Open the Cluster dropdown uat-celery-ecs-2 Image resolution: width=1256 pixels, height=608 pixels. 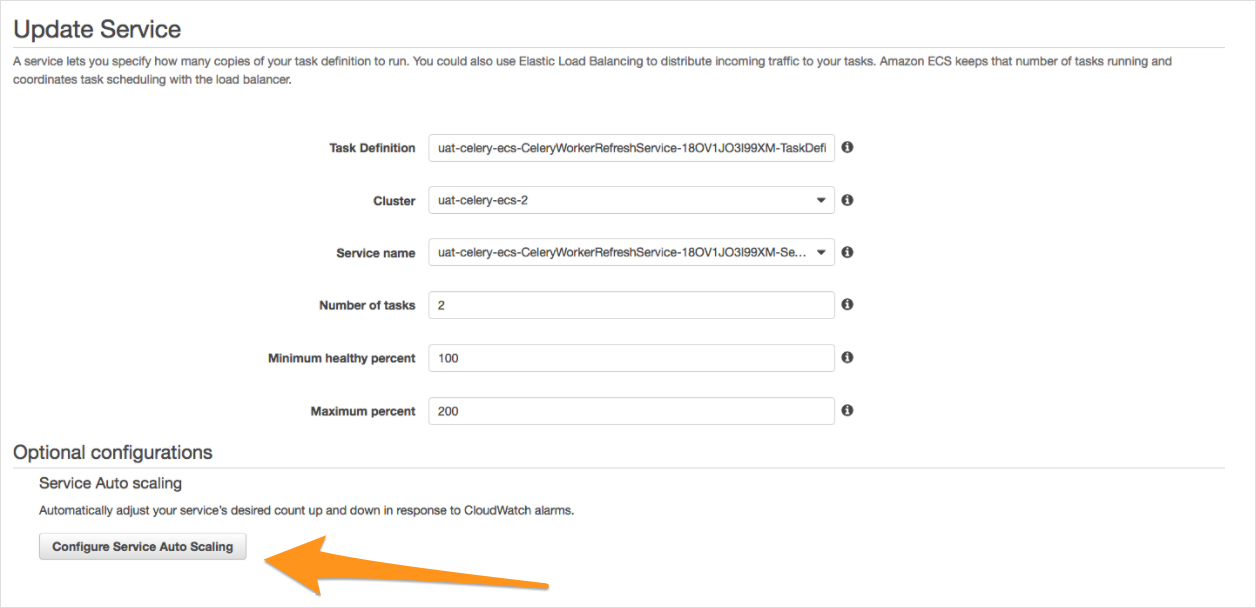click(x=631, y=200)
